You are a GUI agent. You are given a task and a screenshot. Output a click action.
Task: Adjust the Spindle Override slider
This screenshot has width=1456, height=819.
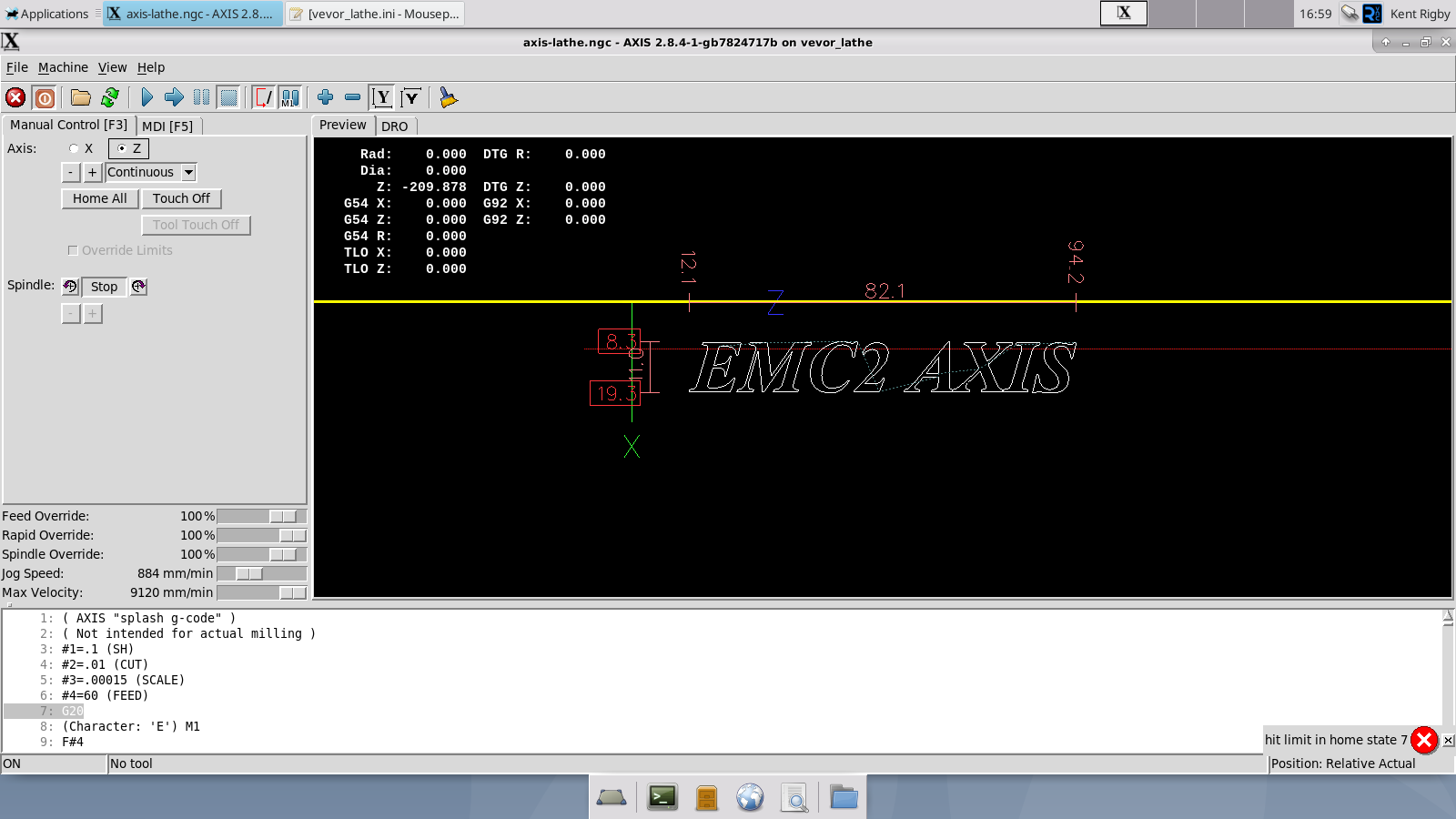coord(261,554)
